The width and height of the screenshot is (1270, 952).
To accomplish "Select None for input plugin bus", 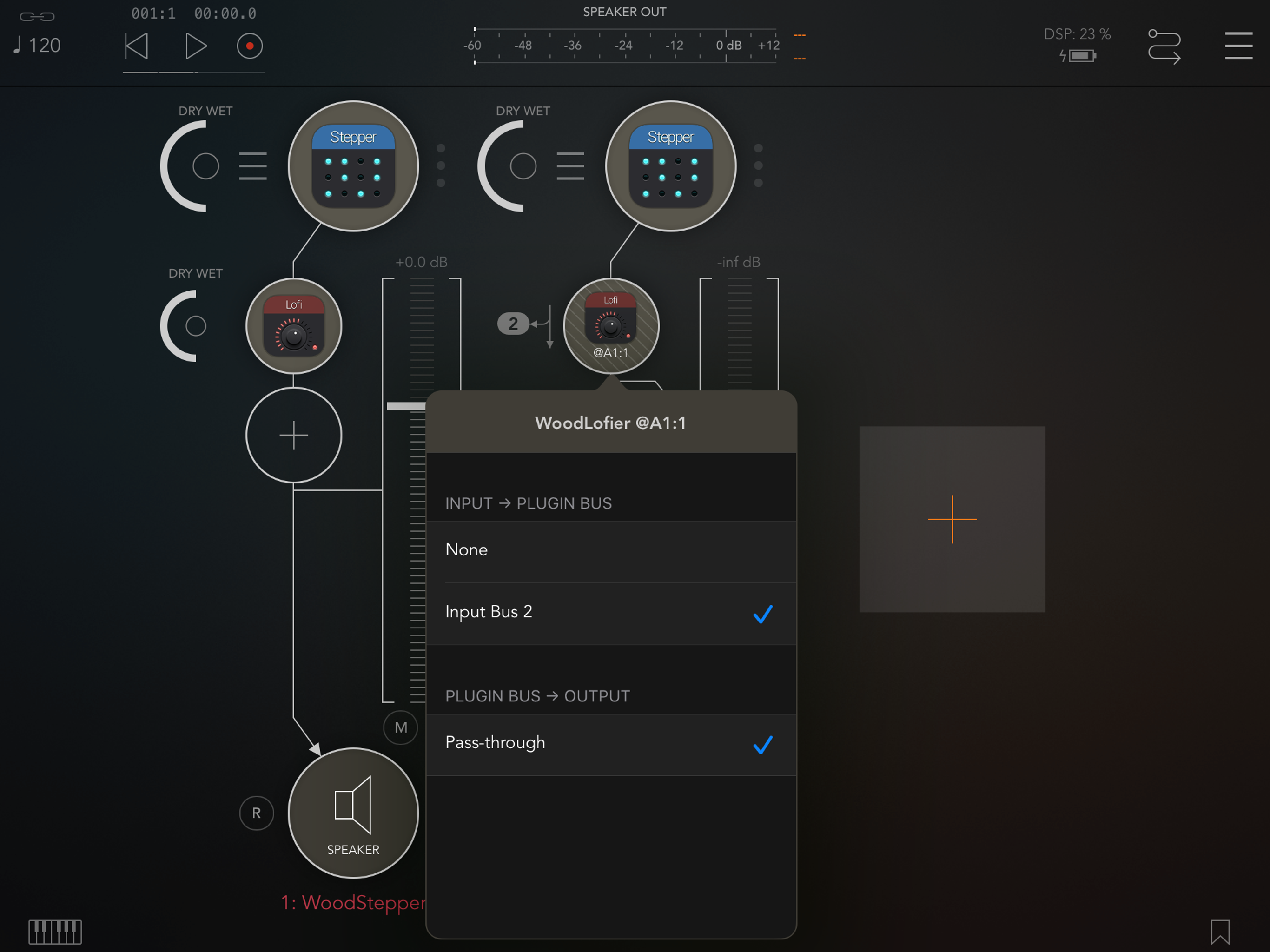I will pyautogui.click(x=610, y=550).
